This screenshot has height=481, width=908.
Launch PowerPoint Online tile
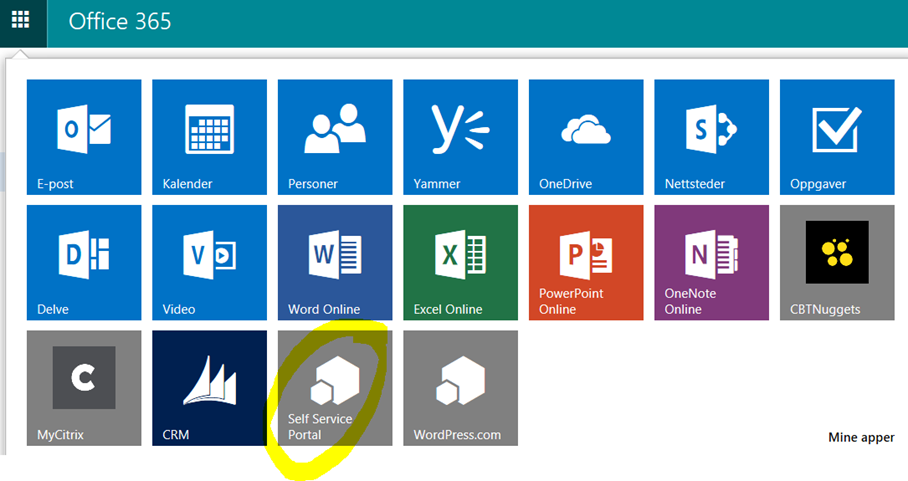tap(586, 263)
